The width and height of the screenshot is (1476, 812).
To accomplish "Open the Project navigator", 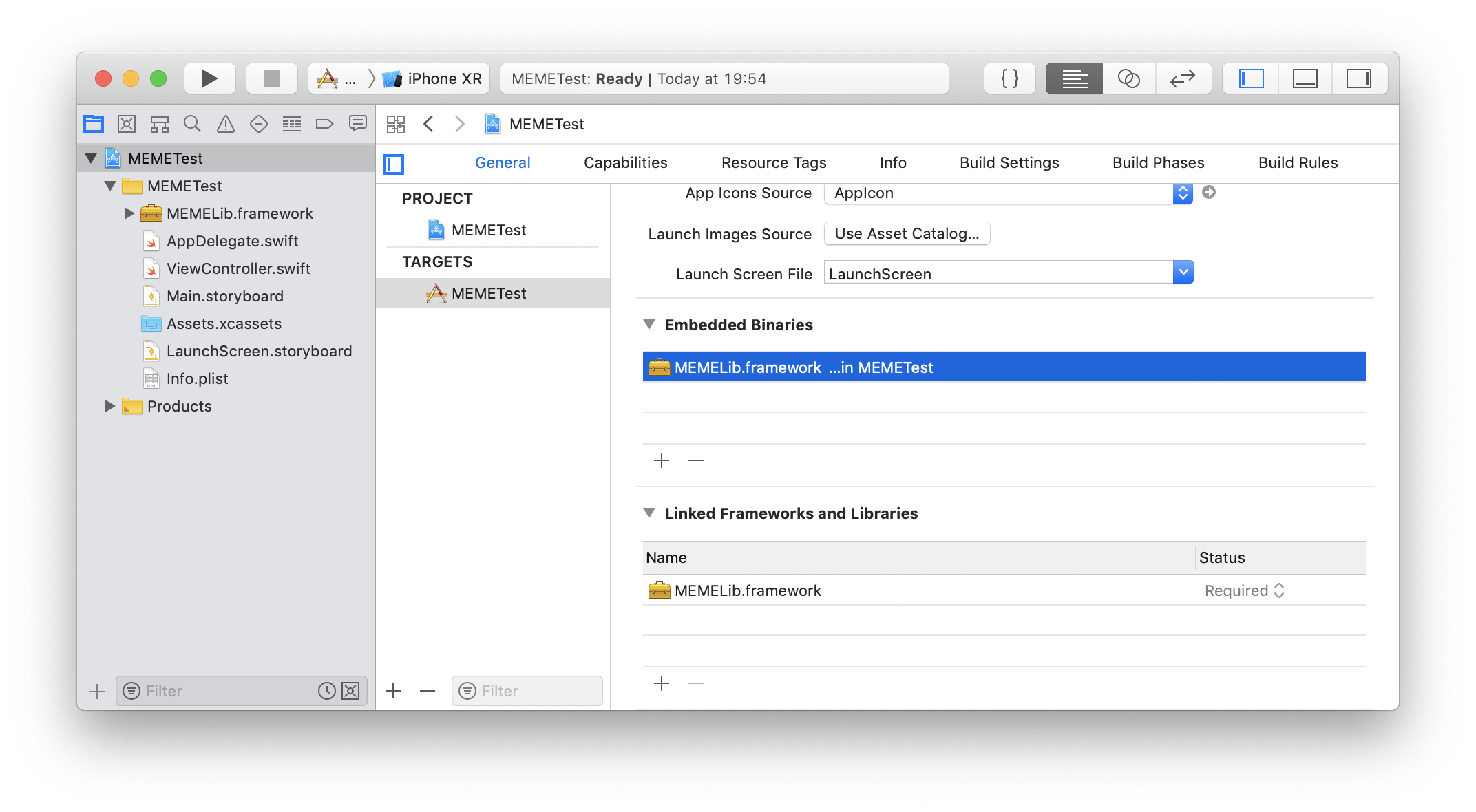I will point(93,124).
